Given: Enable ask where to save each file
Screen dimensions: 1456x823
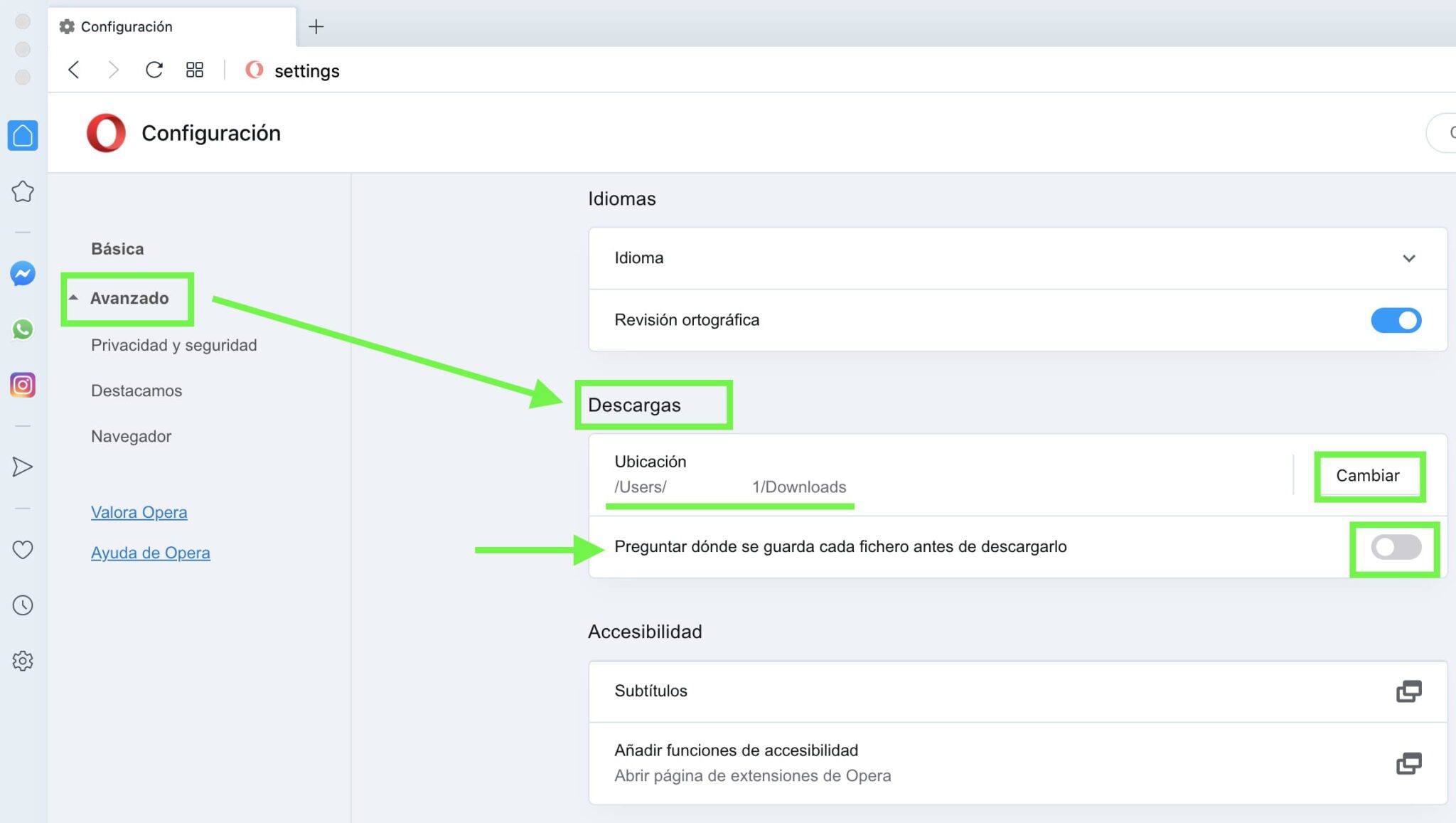Looking at the screenshot, I should [1396, 547].
